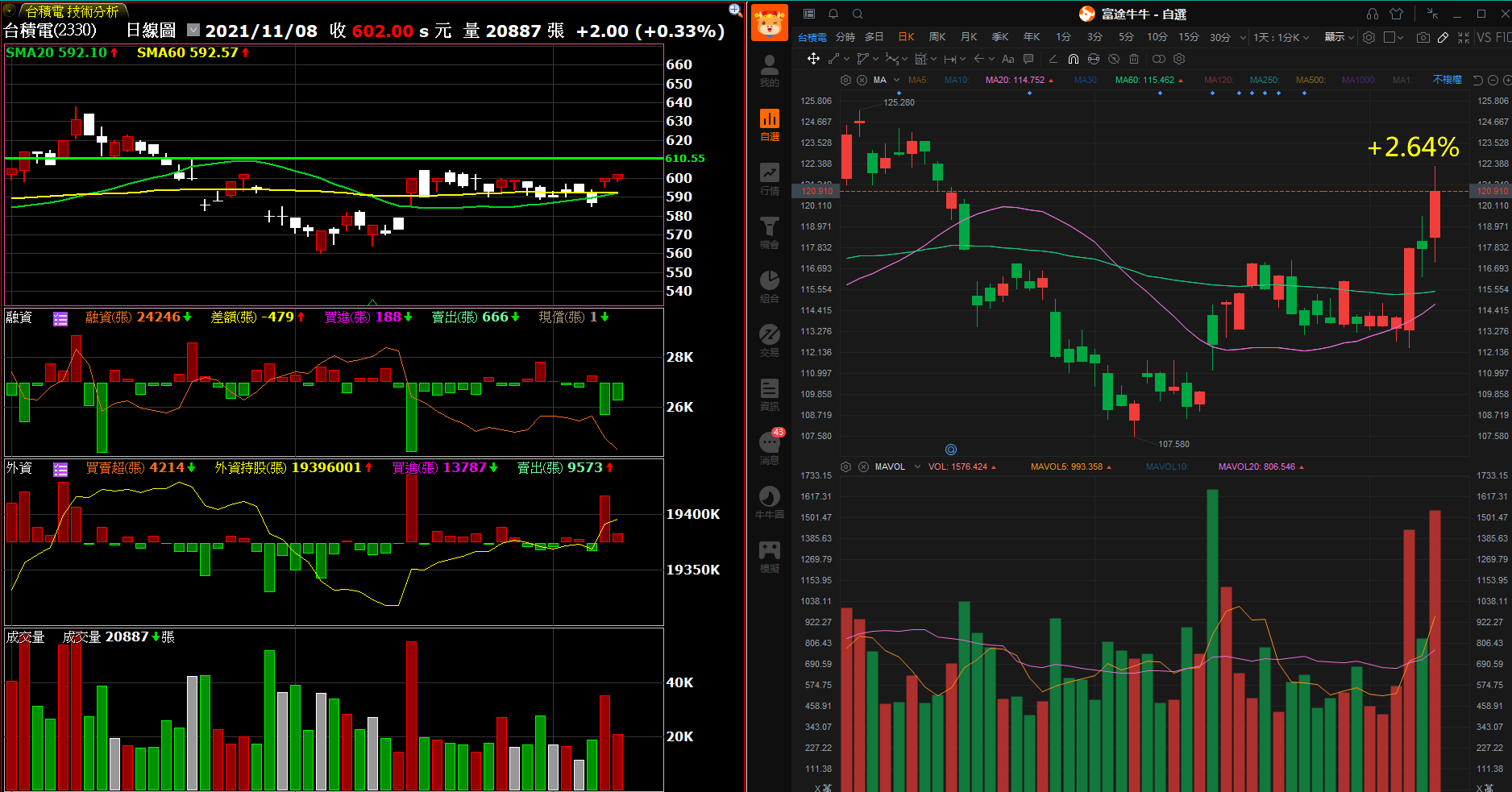Image resolution: width=1512 pixels, height=792 pixels.
Task: Open the 日線圖 chart type dropdown
Action: point(193,30)
